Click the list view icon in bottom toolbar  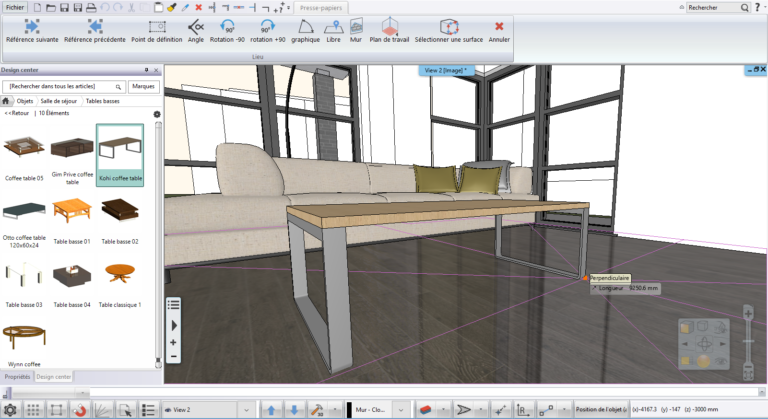(x=148, y=410)
